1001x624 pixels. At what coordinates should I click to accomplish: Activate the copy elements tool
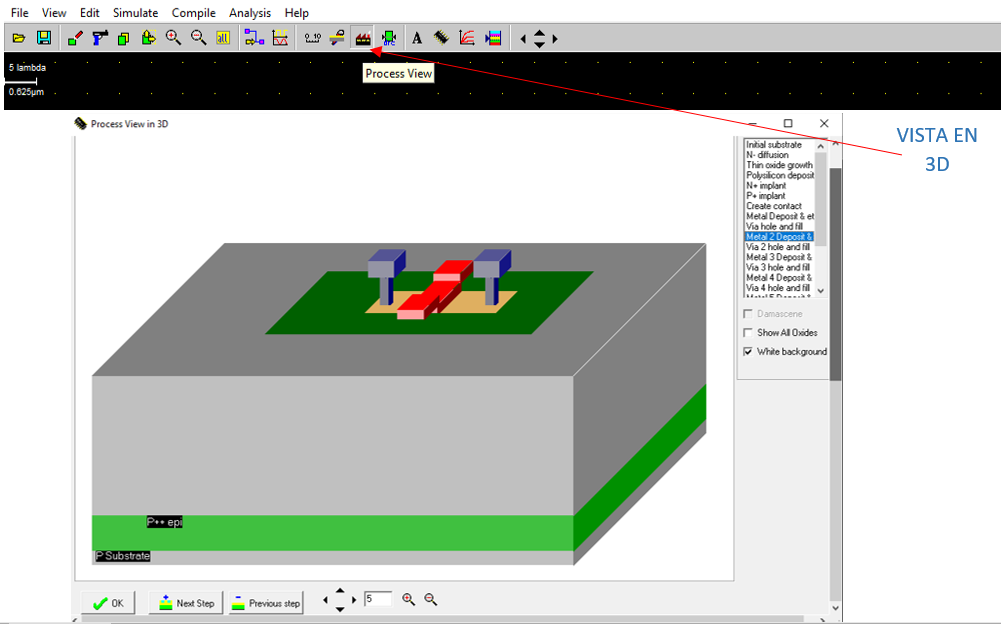(x=124, y=38)
